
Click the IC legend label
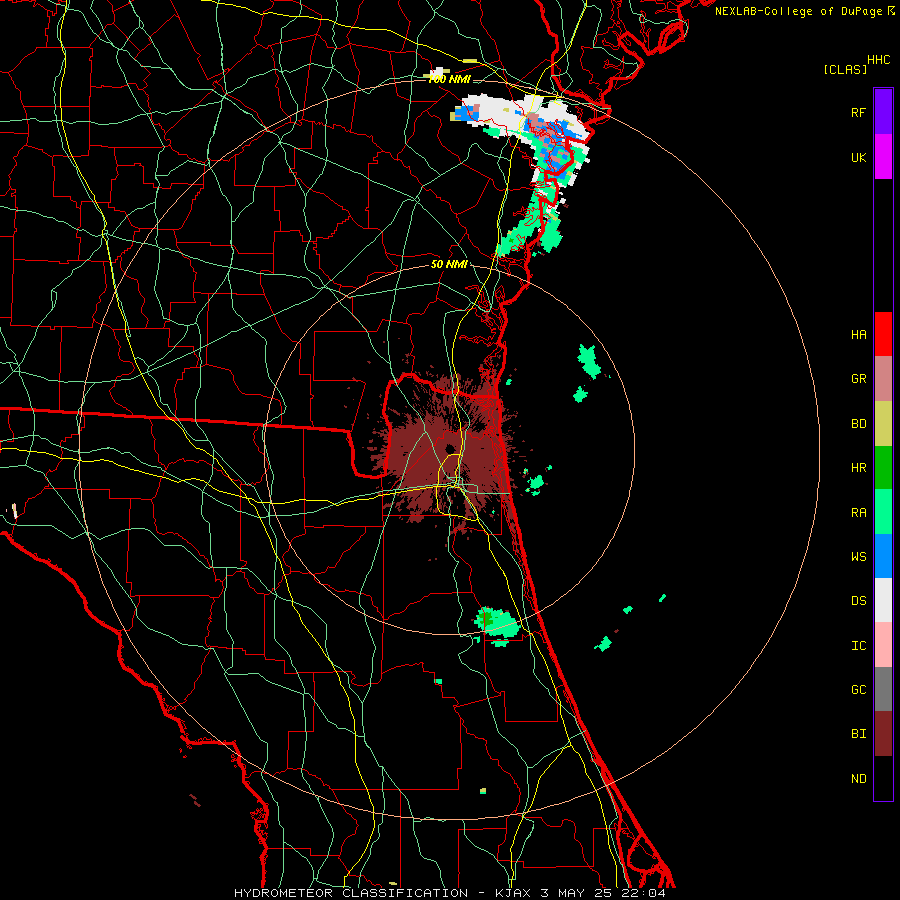point(858,646)
